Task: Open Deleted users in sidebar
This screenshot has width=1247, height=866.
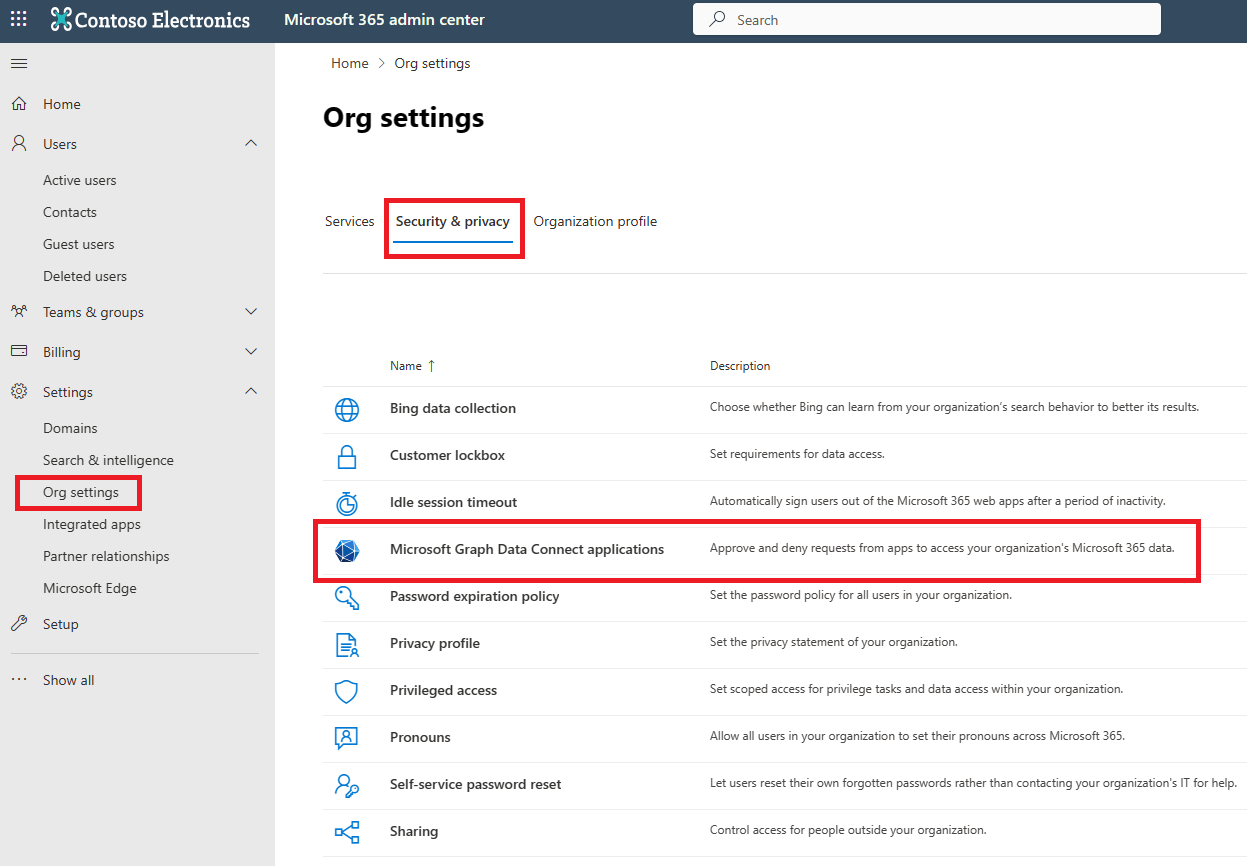Action: (85, 276)
